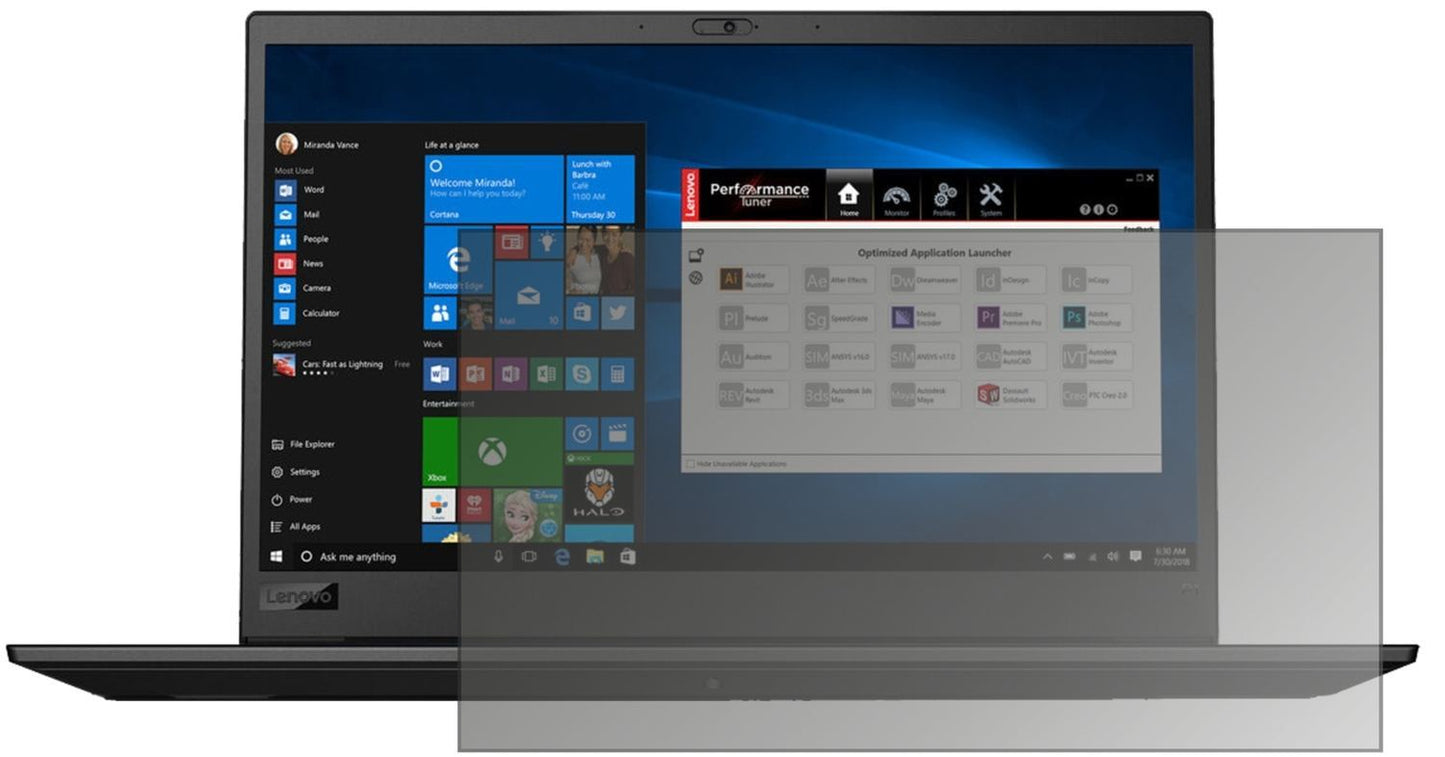Click the Windows Start button
This screenshot has width=1445, height=757.
coord(277,557)
